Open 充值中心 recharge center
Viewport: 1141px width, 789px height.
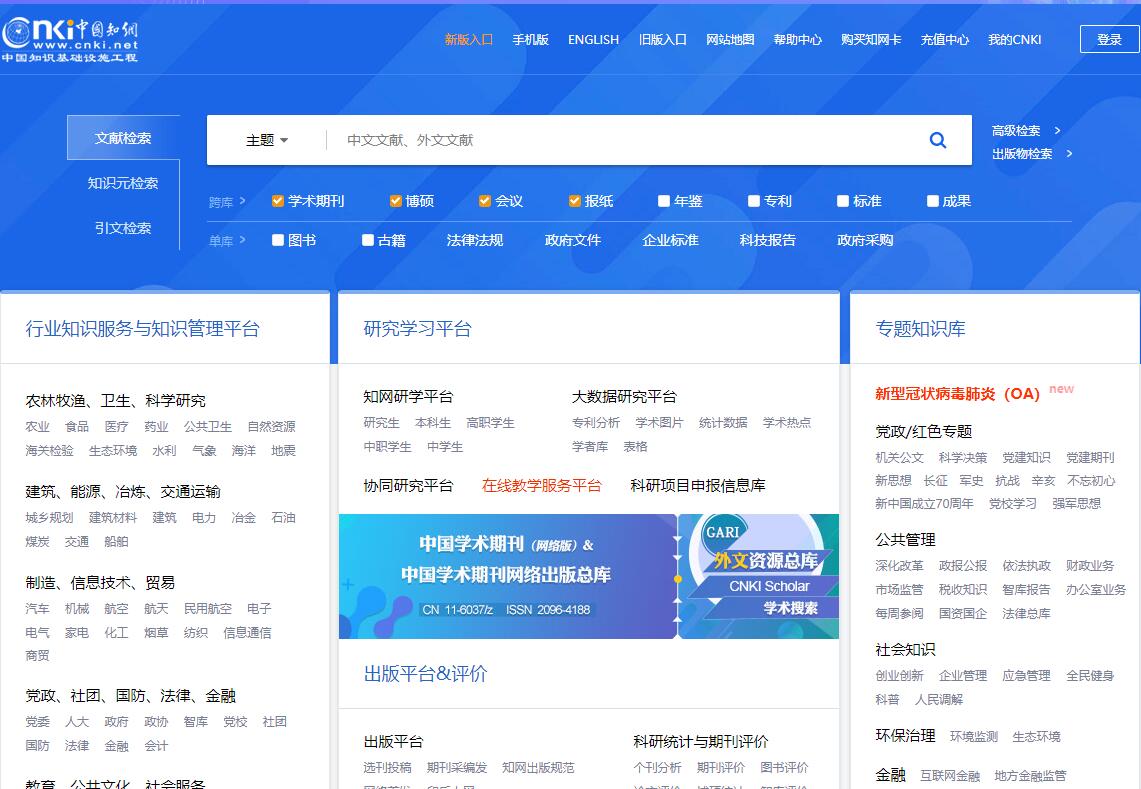click(x=945, y=39)
